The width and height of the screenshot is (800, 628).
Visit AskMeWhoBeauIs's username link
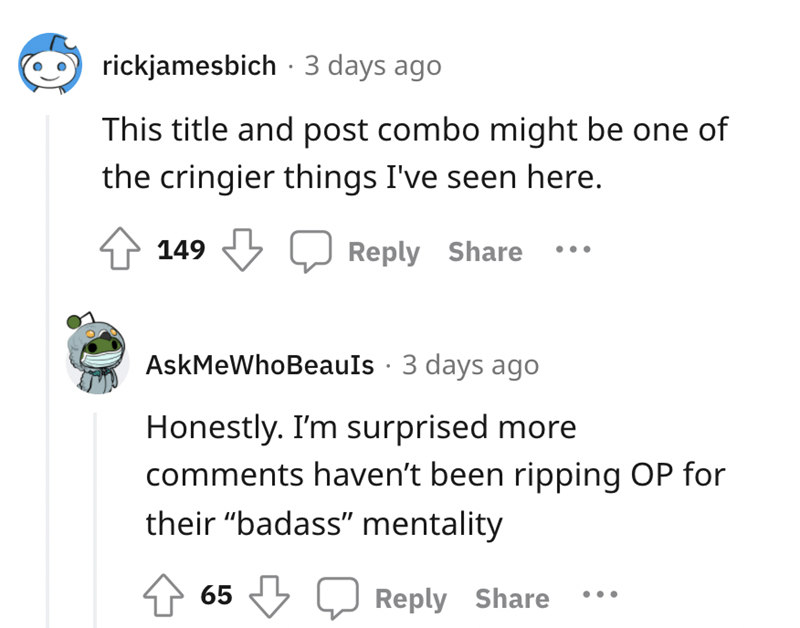click(x=260, y=365)
